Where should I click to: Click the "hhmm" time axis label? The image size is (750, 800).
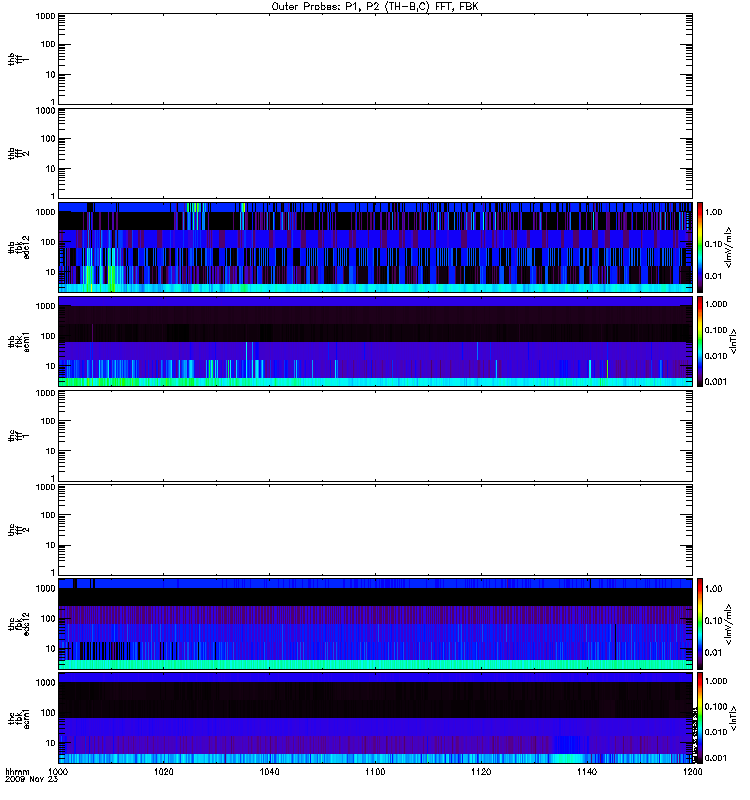pos(17,772)
